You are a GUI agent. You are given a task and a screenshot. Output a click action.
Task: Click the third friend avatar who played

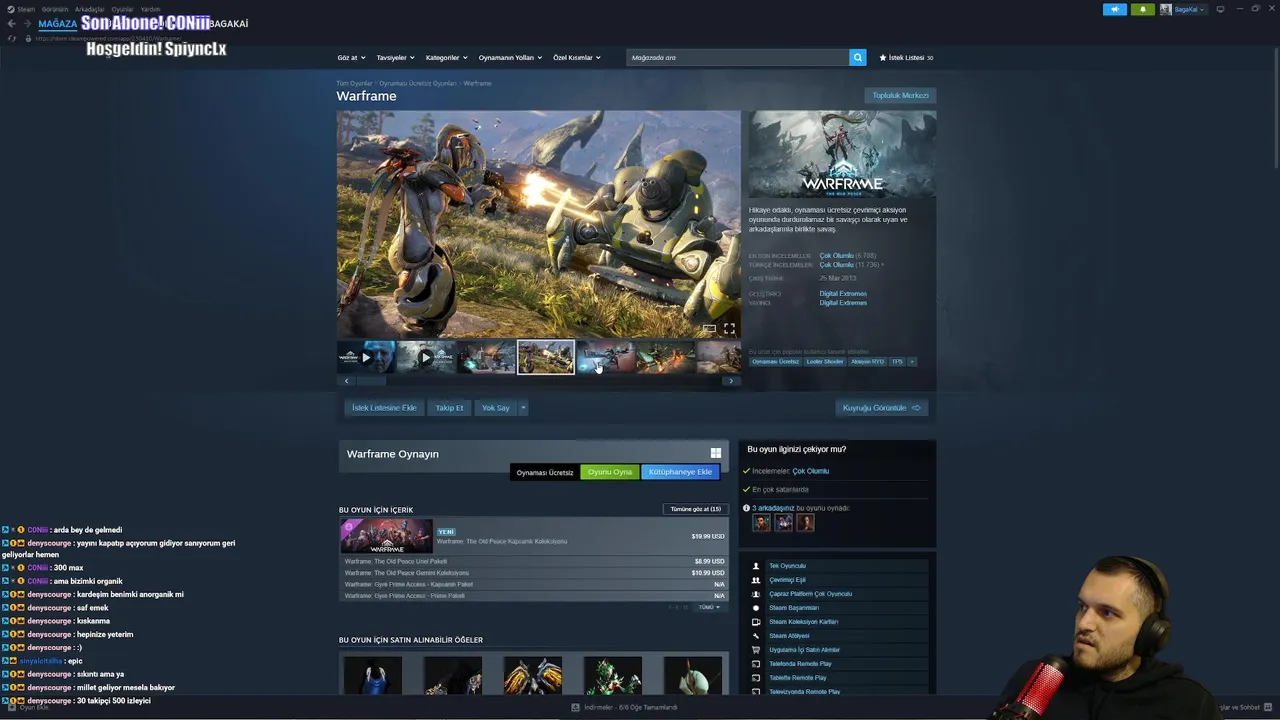point(805,522)
